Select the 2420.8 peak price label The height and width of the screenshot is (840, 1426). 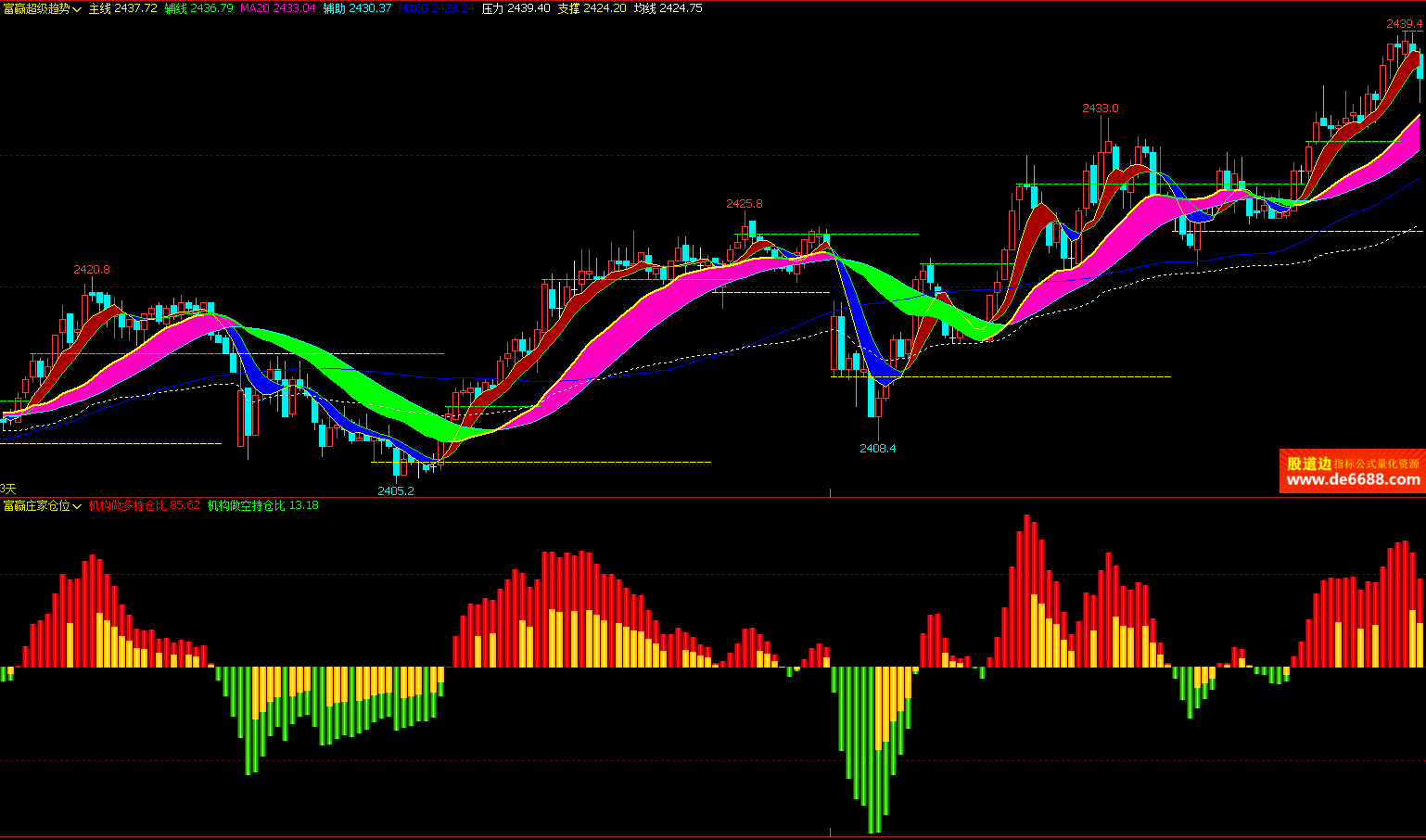[92, 270]
